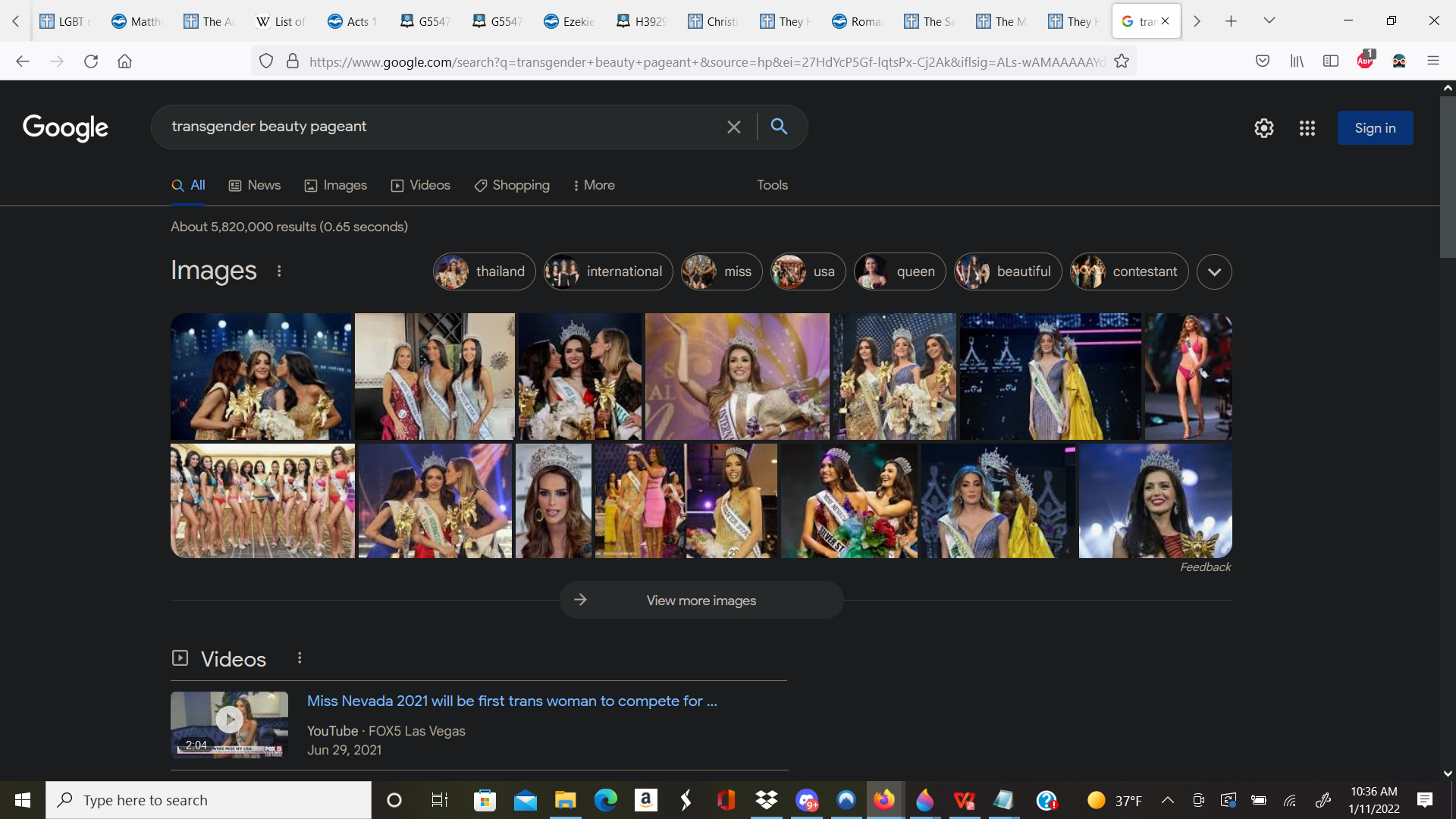Viewport: 1456px width, 819px height.
Task: Click the page vertical scrollbar thumb
Action: 1448,177
